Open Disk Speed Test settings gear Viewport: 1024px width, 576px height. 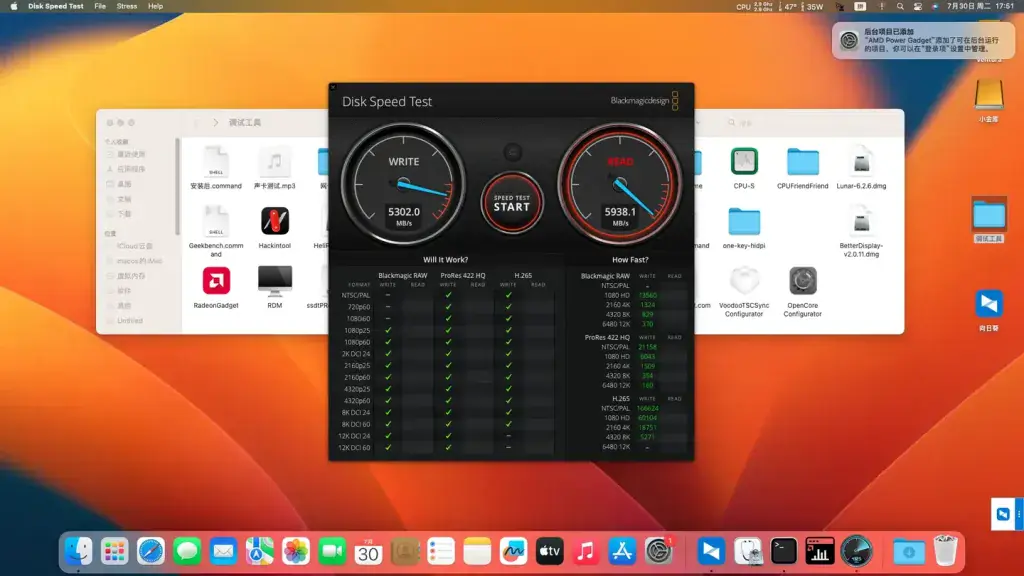click(x=513, y=152)
